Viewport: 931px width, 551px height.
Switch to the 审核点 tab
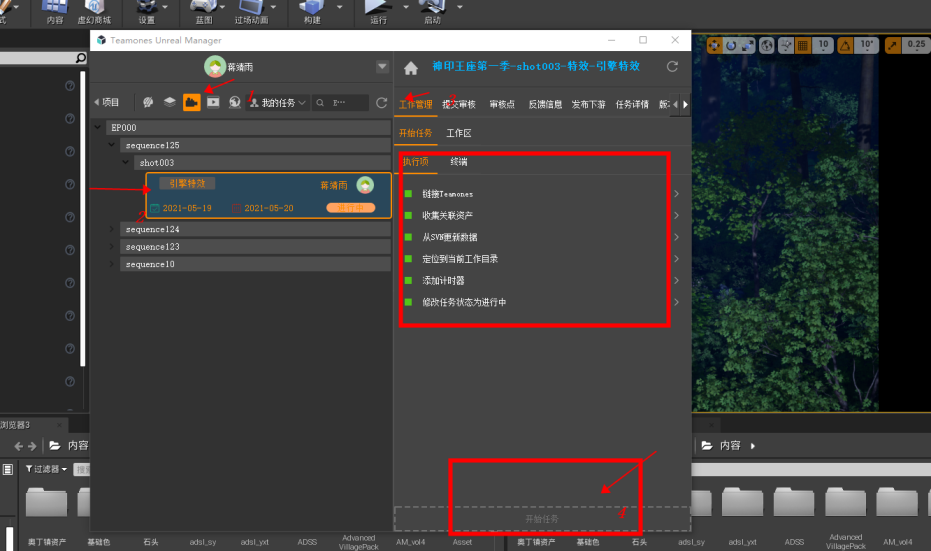pyautogui.click(x=502, y=104)
